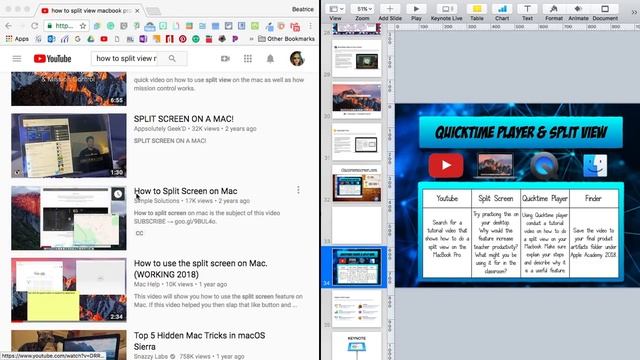Open the Keynote Zoom percentage dropdown
The image size is (640, 360).
(362, 12)
